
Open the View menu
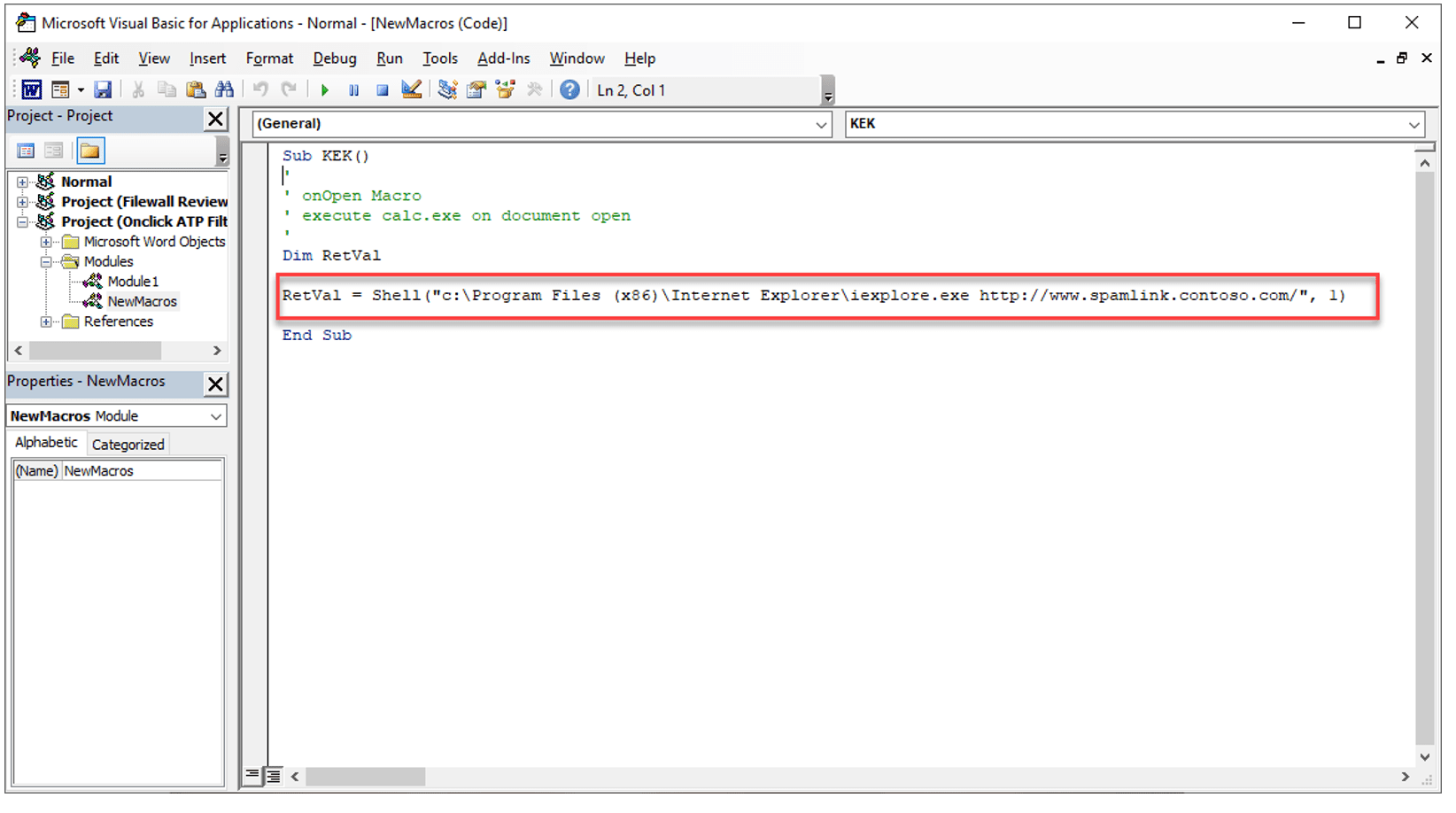click(154, 58)
